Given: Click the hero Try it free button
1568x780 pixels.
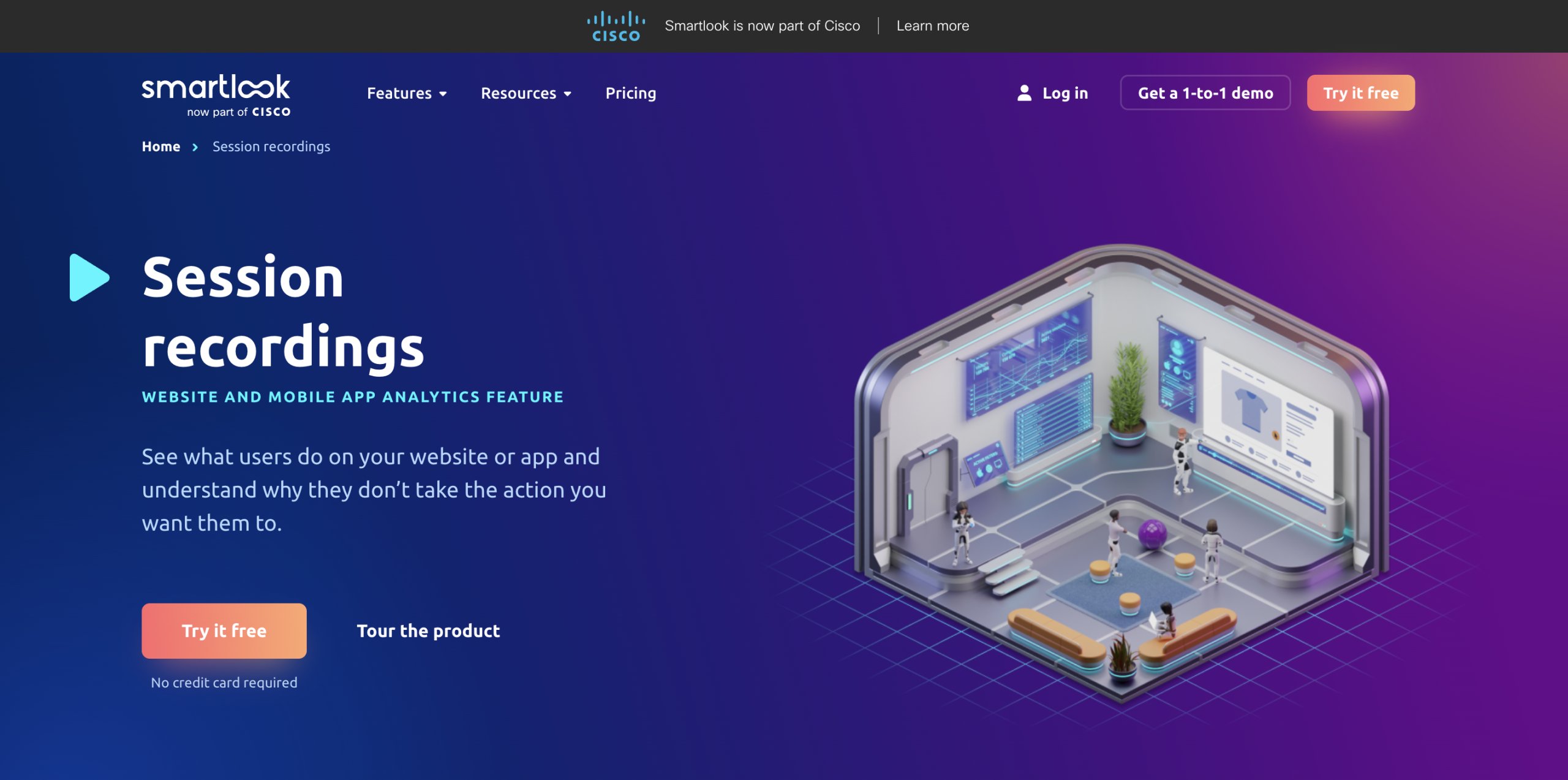Looking at the screenshot, I should point(224,630).
